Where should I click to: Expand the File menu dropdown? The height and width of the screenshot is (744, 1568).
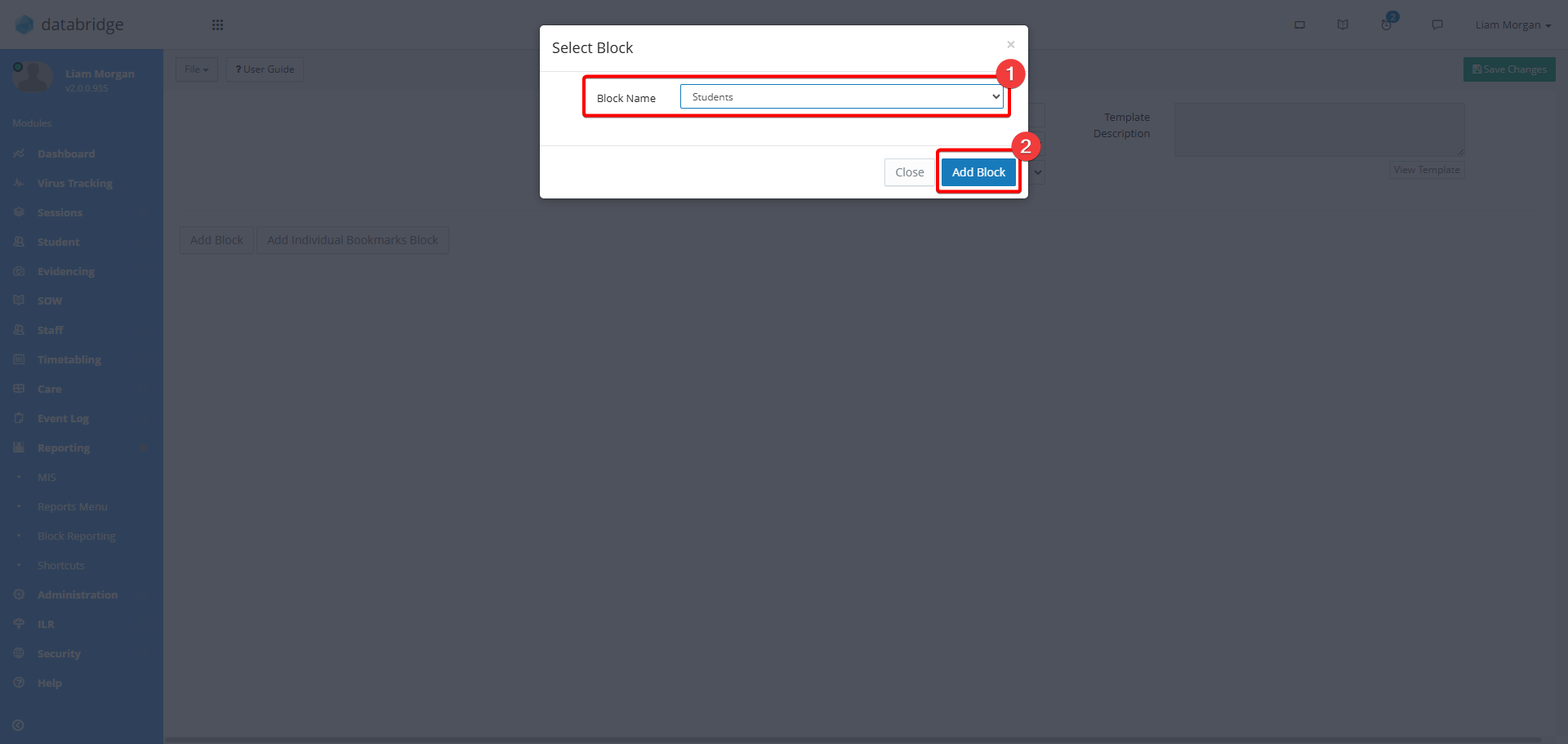196,69
